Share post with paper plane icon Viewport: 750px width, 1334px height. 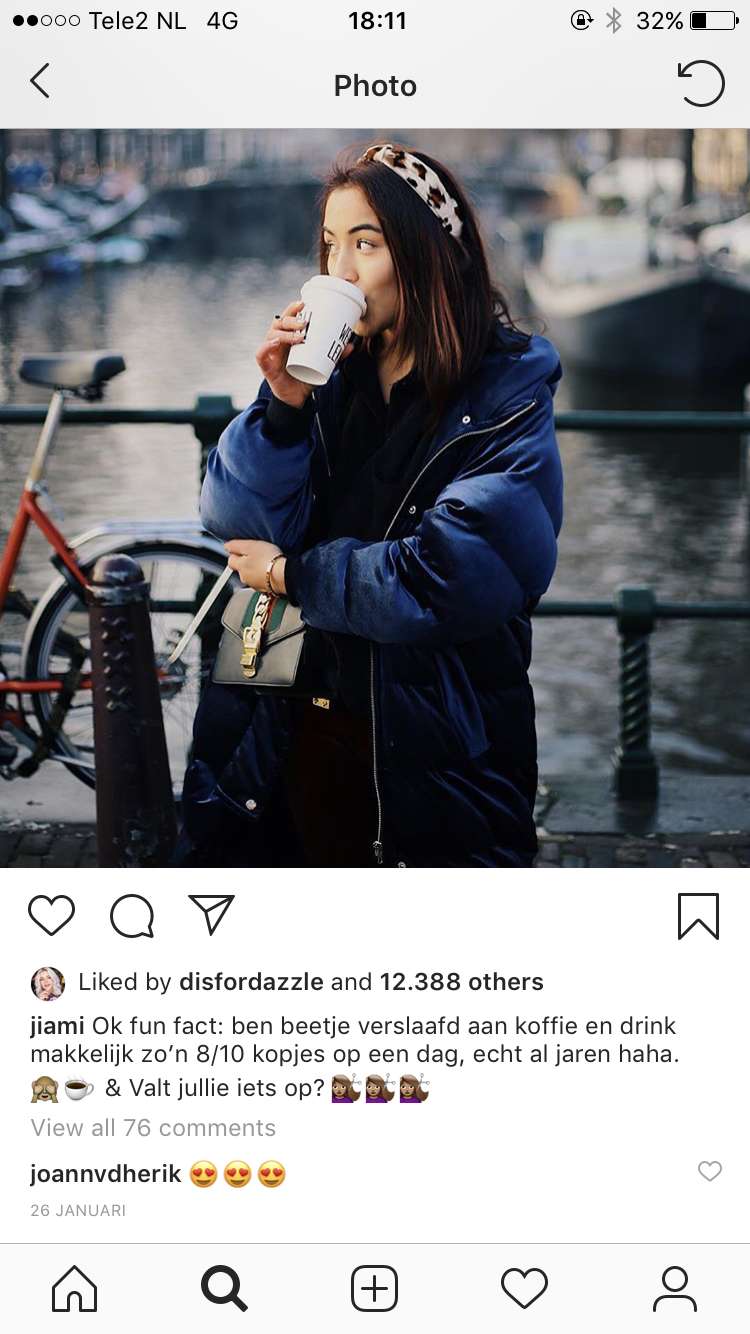[x=211, y=914]
